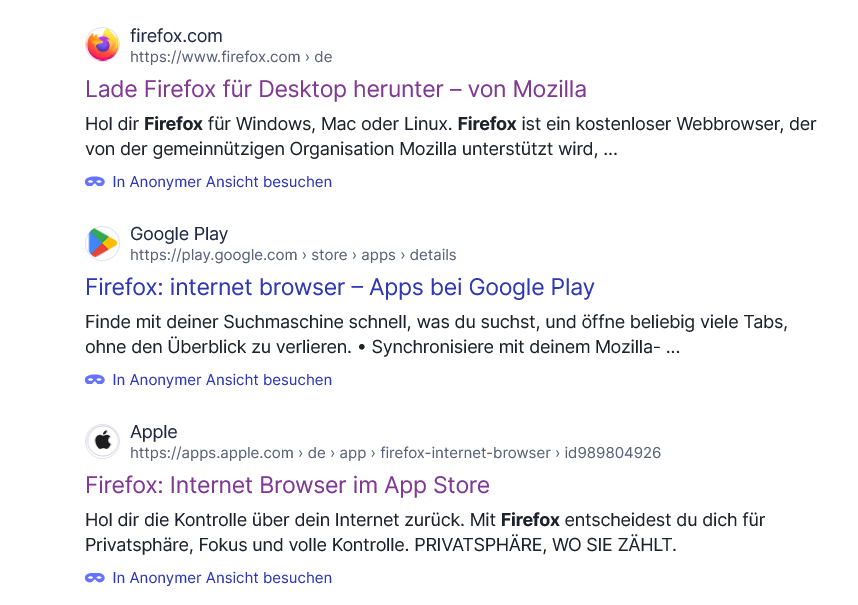Image resolution: width=858 pixels, height=605 pixels.
Task: Click the Apple logo favicon
Action: point(102,441)
